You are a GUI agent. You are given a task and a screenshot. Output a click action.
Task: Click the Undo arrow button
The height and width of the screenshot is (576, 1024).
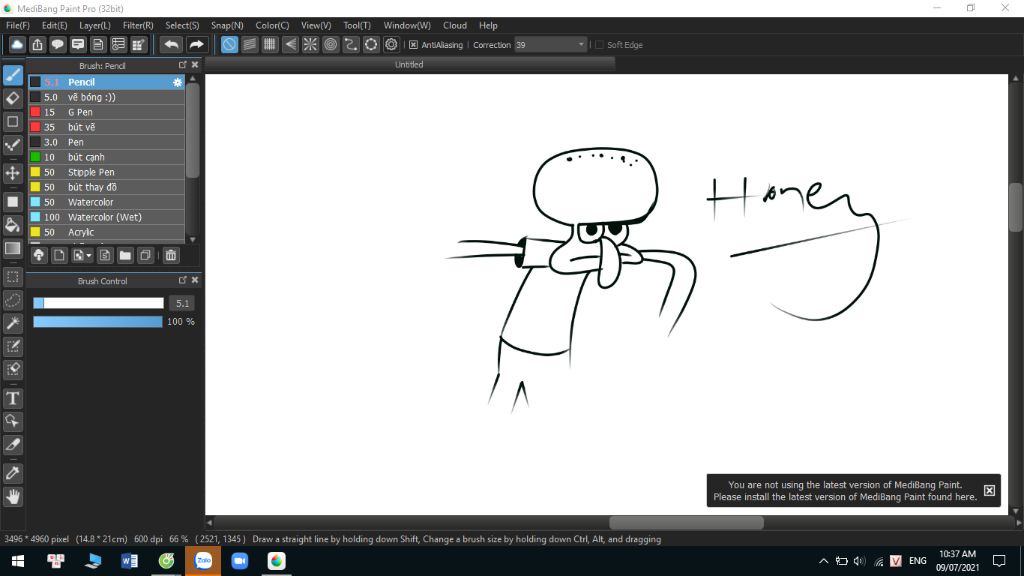[172, 44]
